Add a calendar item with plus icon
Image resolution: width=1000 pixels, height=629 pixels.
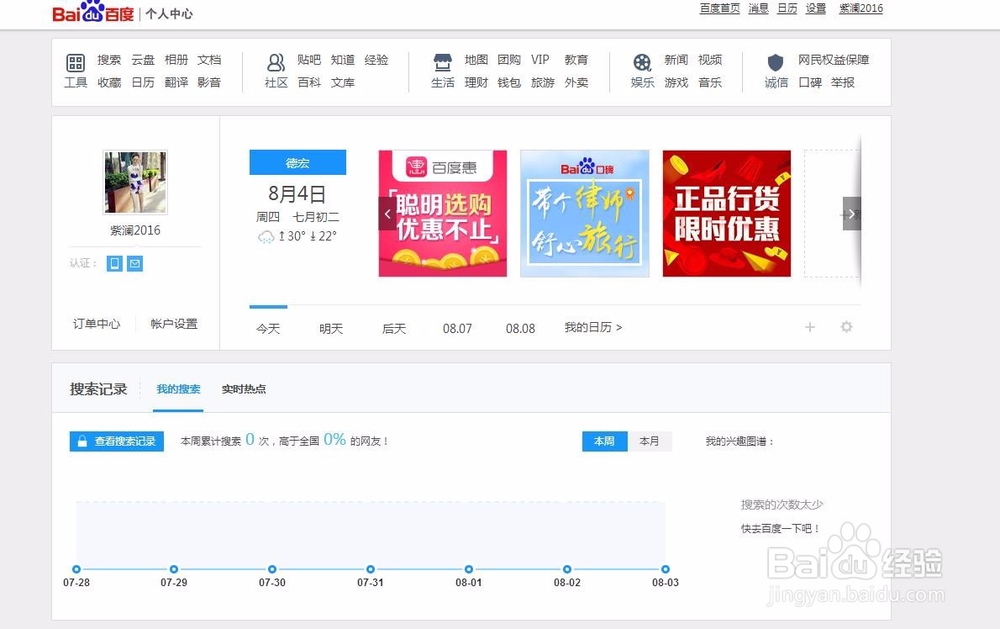coord(810,327)
